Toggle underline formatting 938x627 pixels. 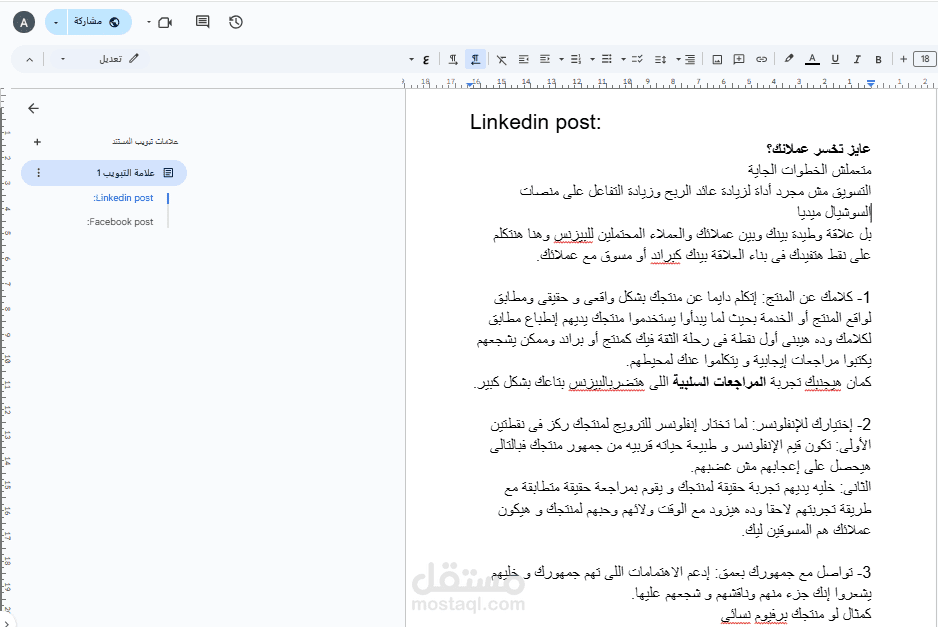click(x=835, y=59)
